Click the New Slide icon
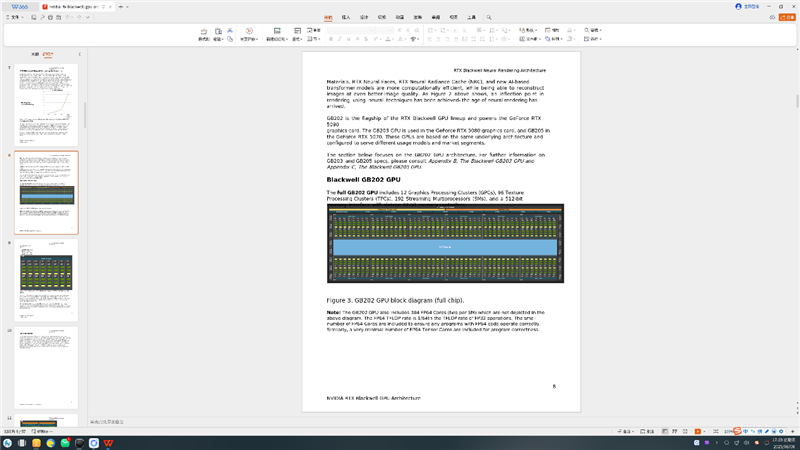The width and height of the screenshot is (800, 450). pyautogui.click(x=277, y=31)
